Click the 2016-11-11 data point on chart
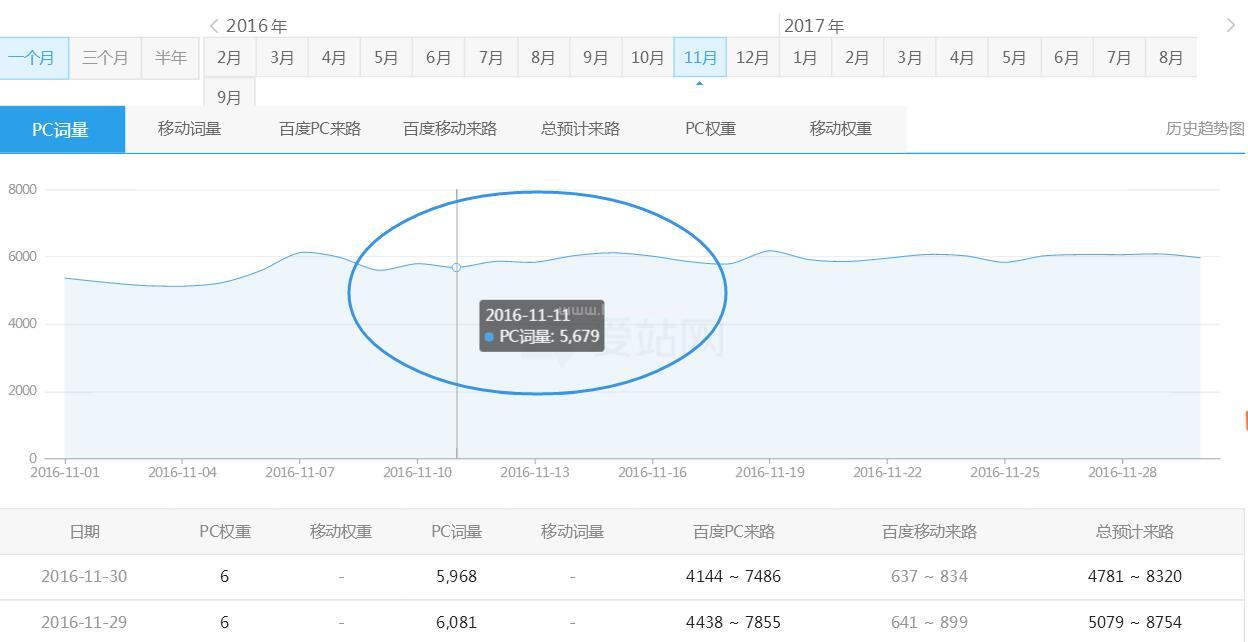 tap(457, 267)
